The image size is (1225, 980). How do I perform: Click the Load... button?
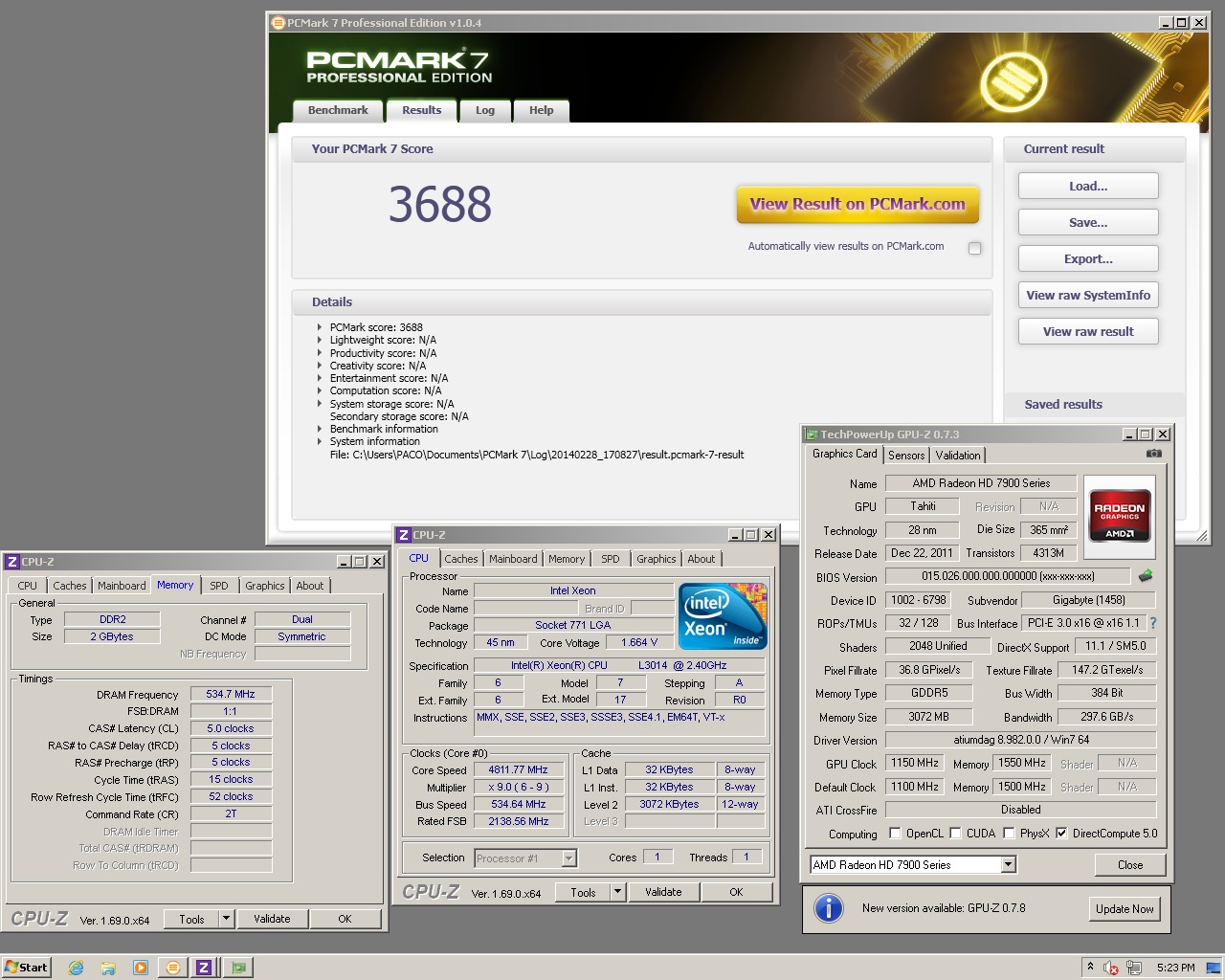pyautogui.click(x=1088, y=186)
